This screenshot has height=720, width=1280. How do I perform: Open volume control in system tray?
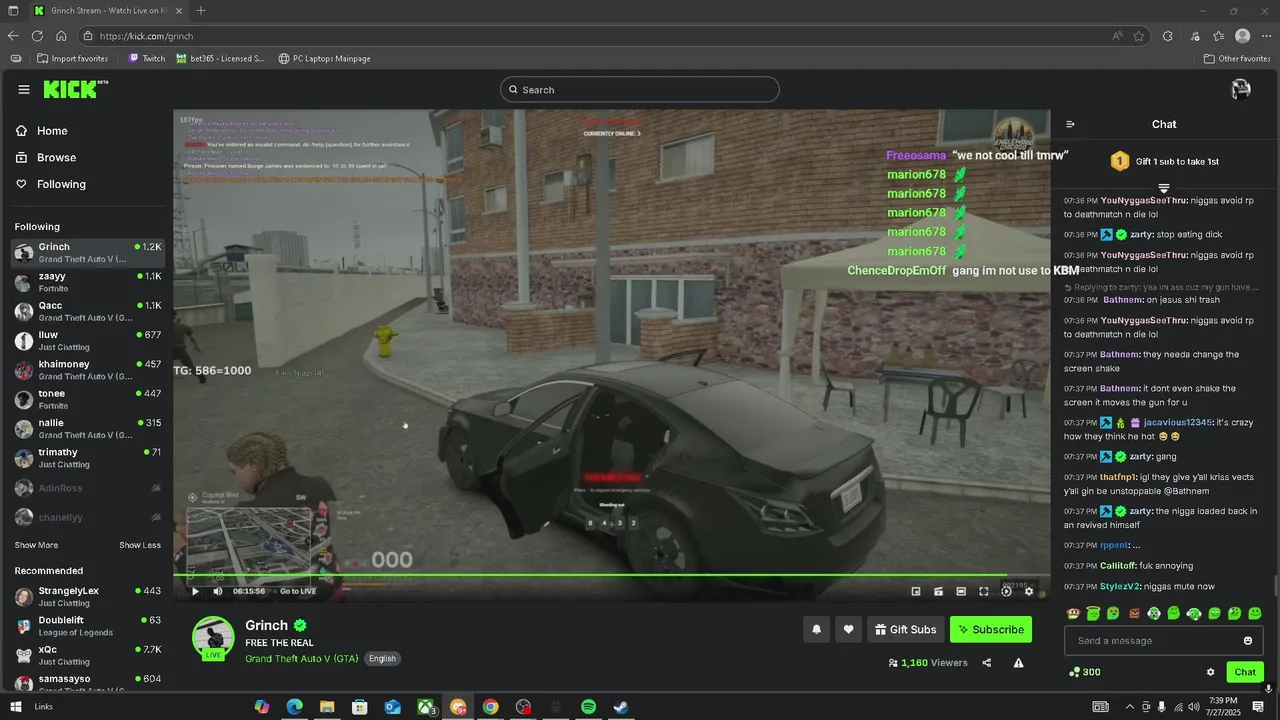pos(1195,707)
